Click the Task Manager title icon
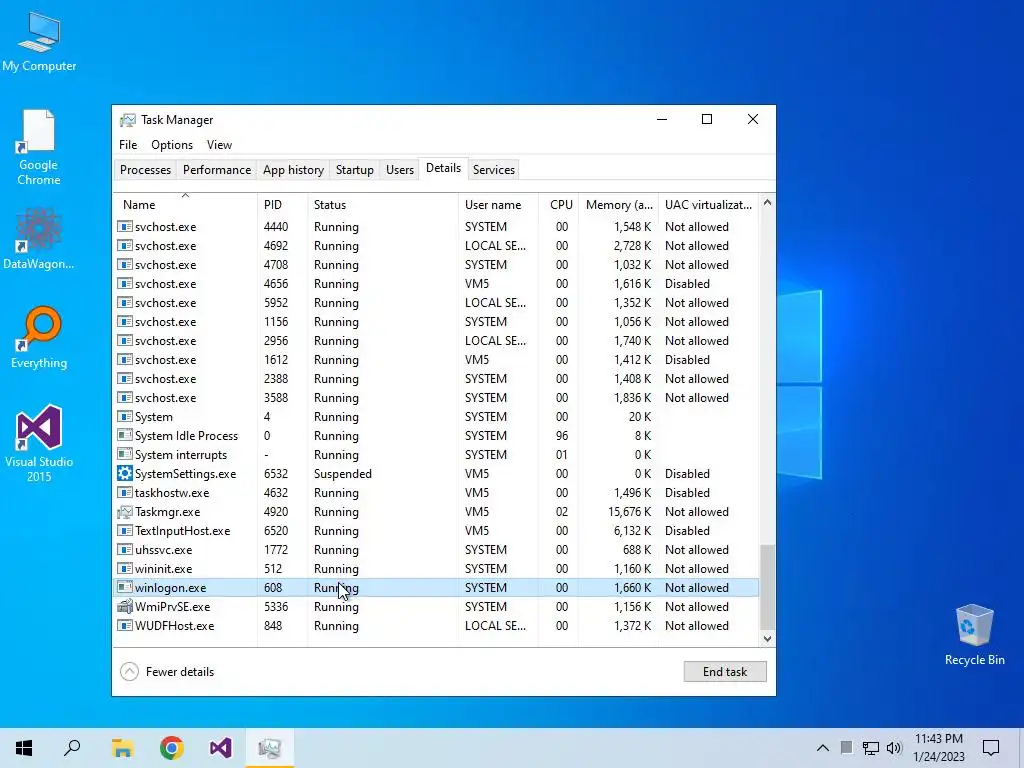 [128, 120]
